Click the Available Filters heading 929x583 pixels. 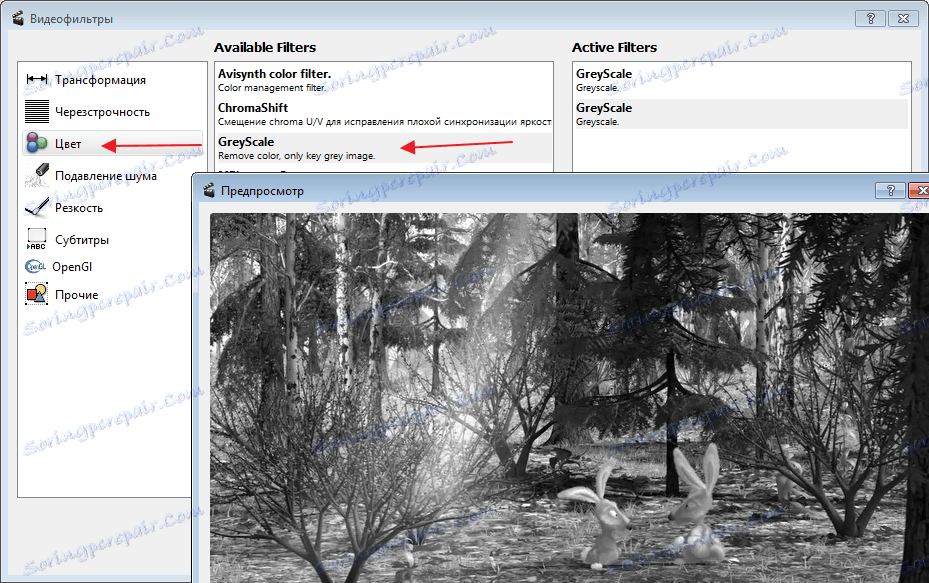click(265, 47)
